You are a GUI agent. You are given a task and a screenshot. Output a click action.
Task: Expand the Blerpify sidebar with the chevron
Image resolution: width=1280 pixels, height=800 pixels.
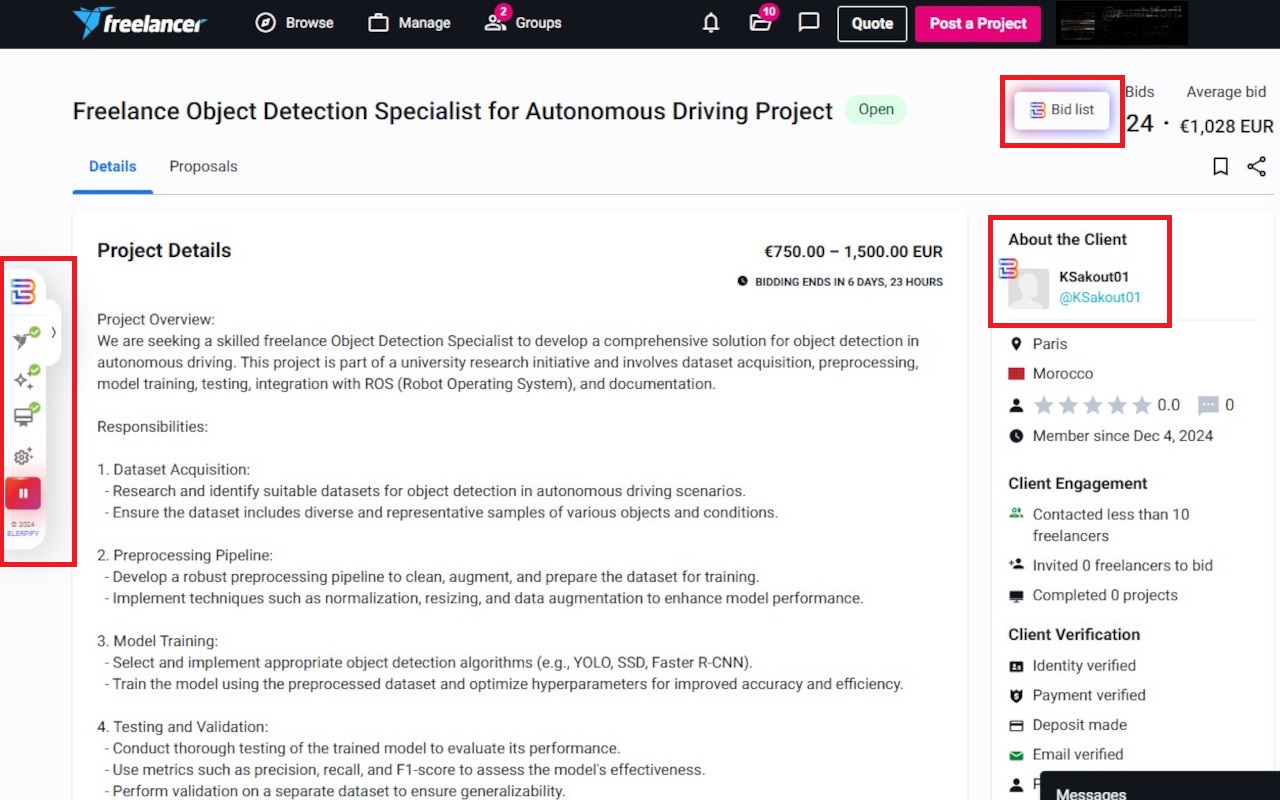pyautogui.click(x=53, y=332)
